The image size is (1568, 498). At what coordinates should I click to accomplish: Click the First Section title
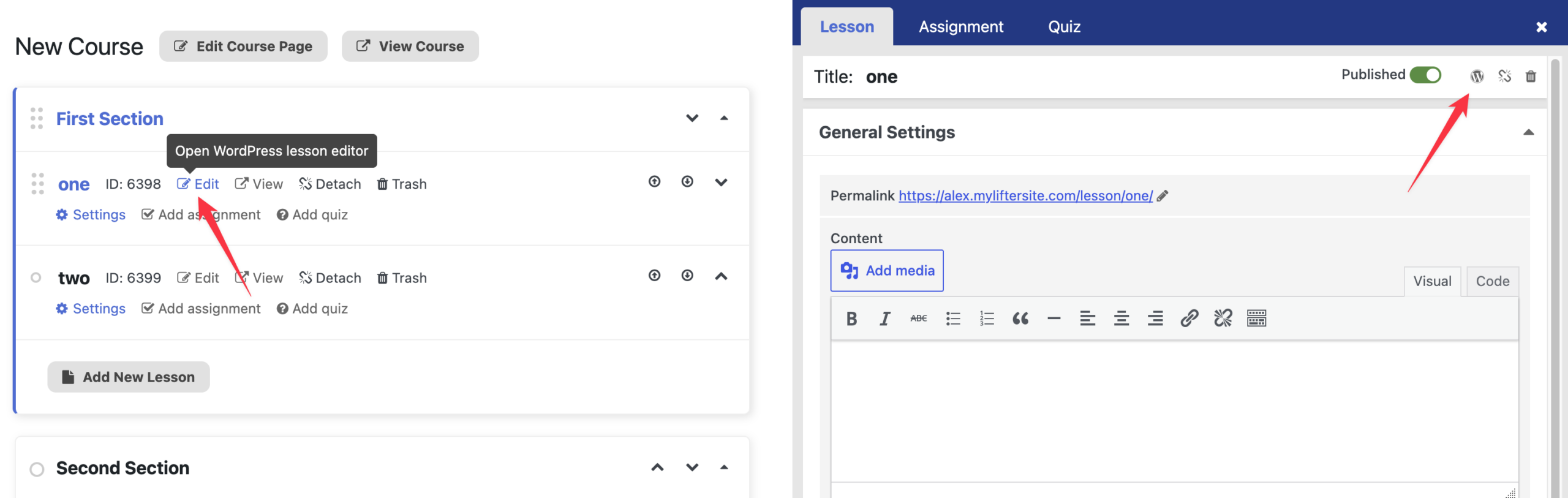coord(110,119)
